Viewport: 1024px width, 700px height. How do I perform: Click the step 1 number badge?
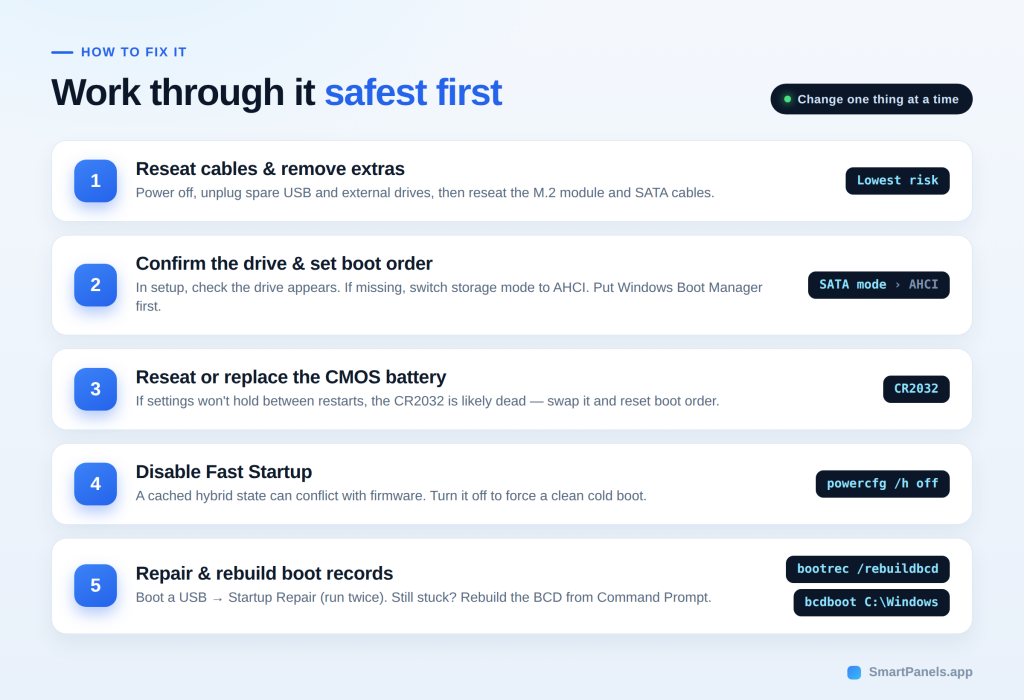(x=95, y=181)
